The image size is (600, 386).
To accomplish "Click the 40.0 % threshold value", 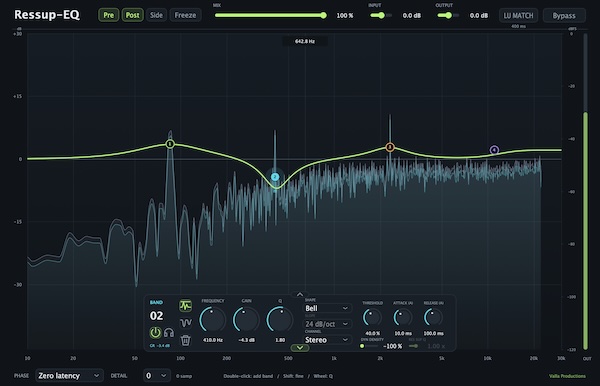I will pos(372,333).
